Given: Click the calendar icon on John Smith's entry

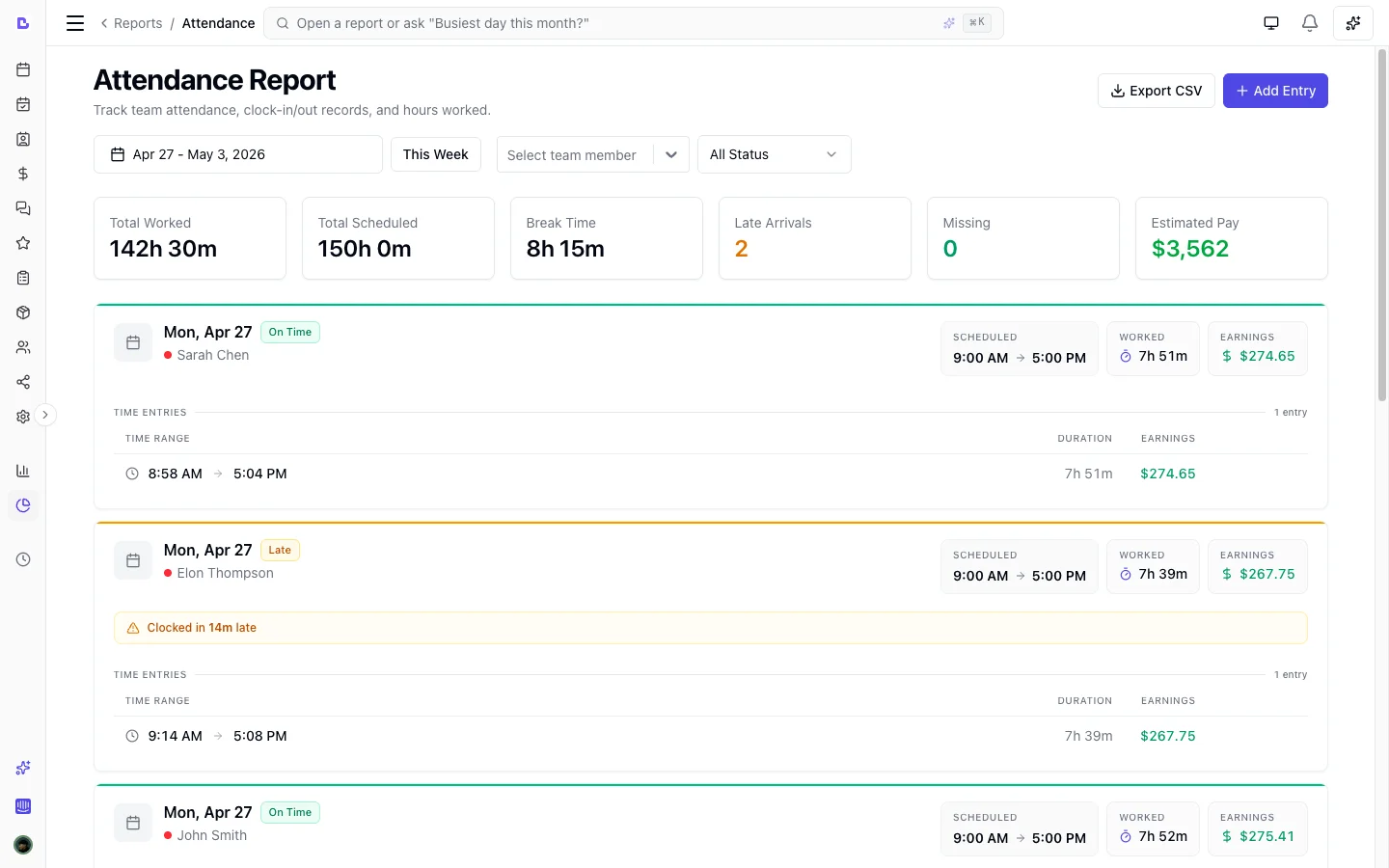Looking at the screenshot, I should point(133,823).
